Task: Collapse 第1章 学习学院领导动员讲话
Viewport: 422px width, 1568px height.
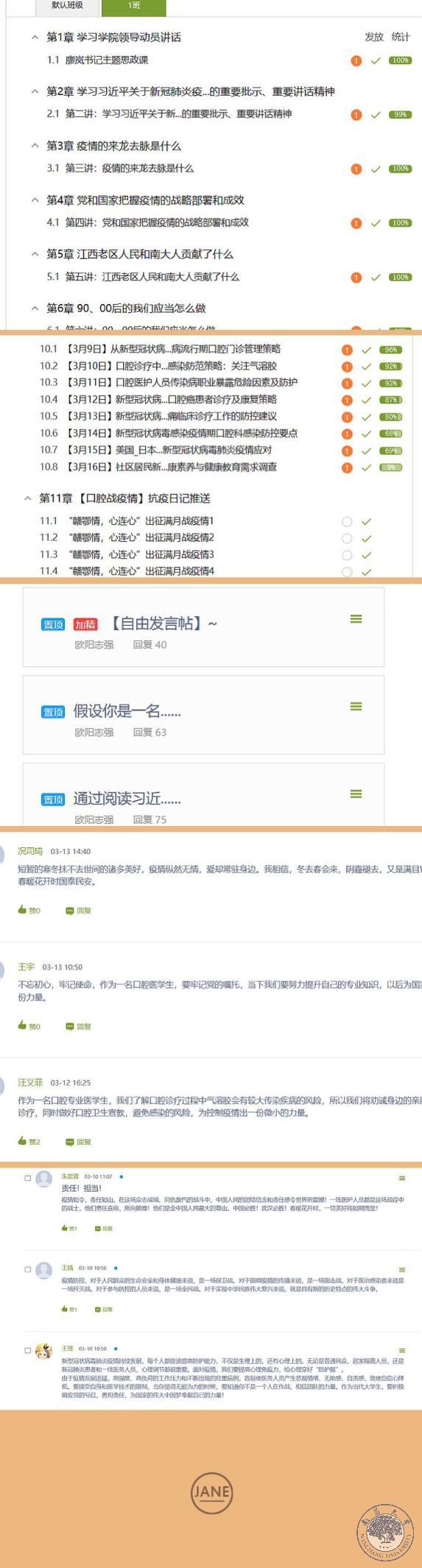Action: pyautogui.click(x=35, y=37)
